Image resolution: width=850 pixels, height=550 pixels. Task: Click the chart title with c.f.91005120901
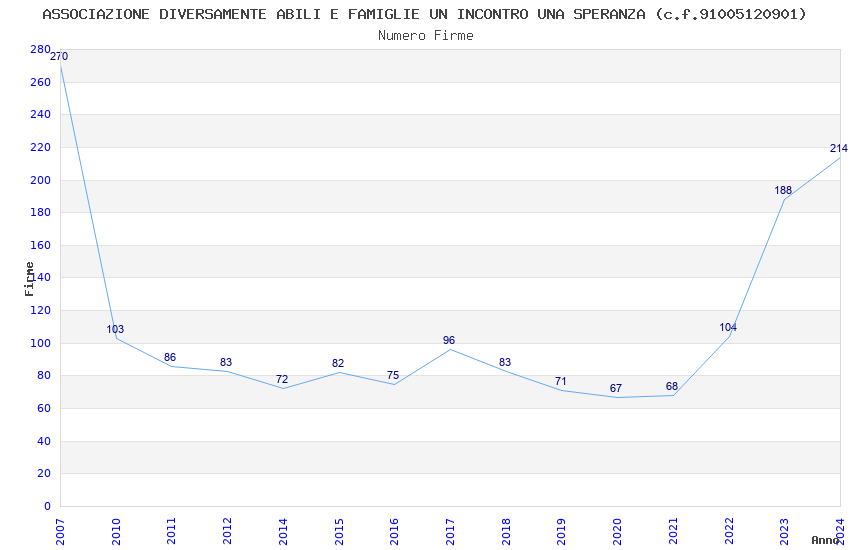point(424,14)
